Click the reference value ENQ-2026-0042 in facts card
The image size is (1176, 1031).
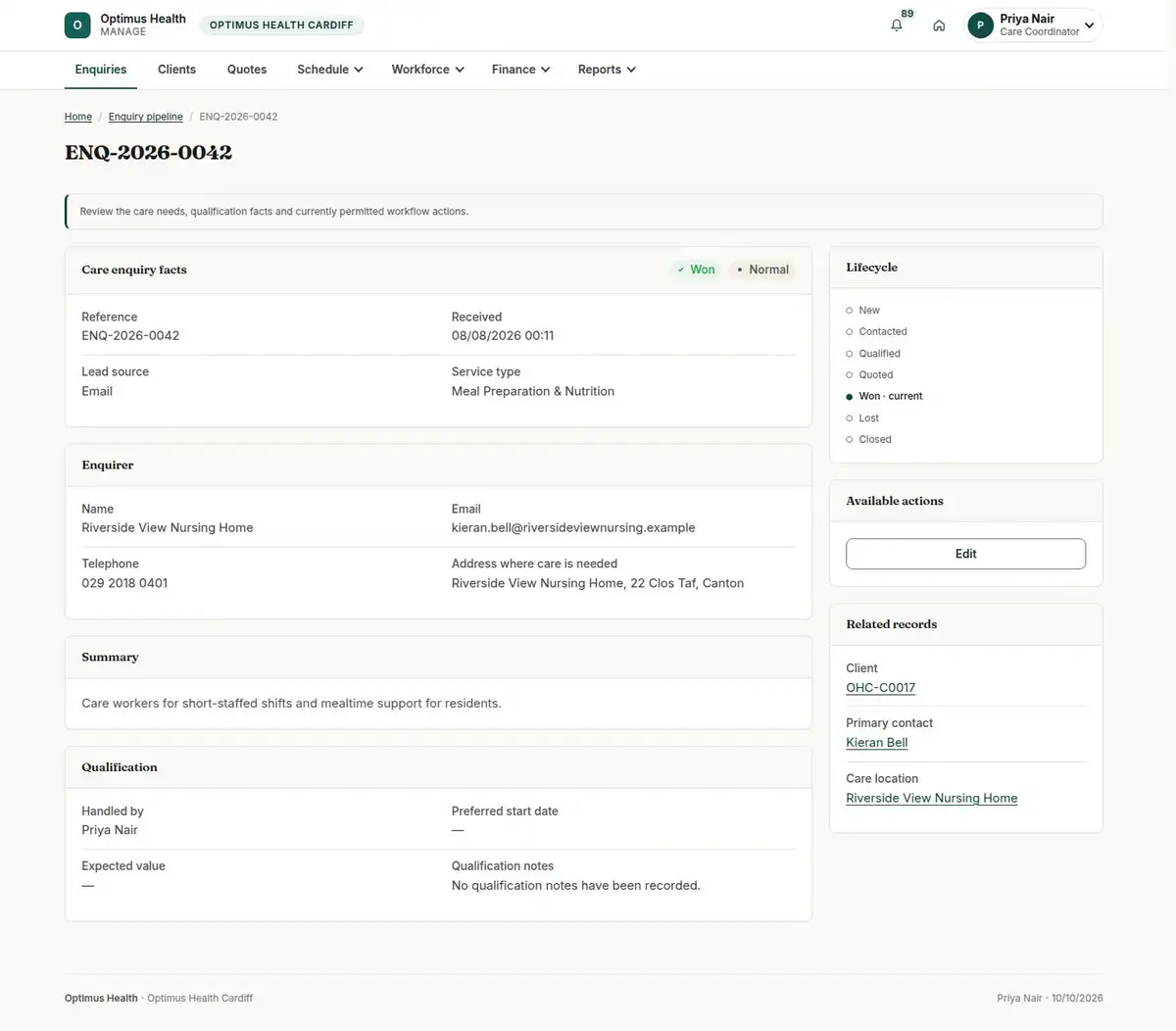click(x=130, y=335)
